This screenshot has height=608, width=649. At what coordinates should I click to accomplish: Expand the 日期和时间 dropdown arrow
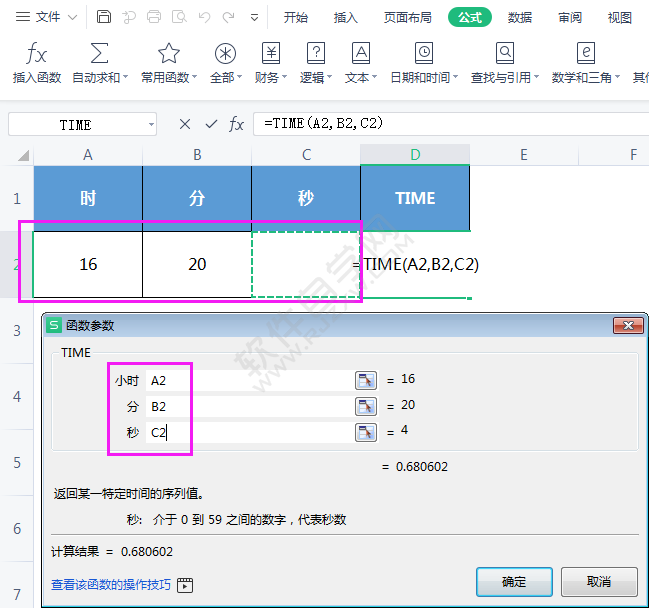click(x=455, y=77)
